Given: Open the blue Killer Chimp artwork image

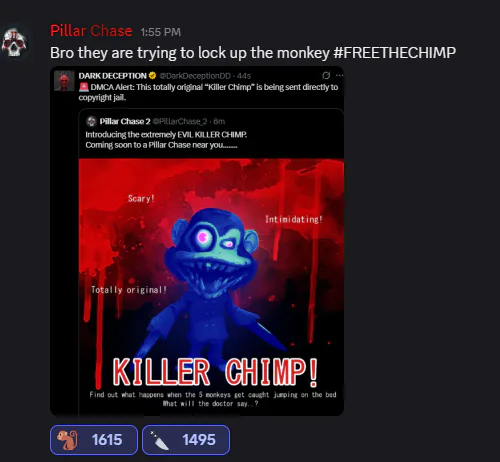Looking at the screenshot, I should coord(211,286).
